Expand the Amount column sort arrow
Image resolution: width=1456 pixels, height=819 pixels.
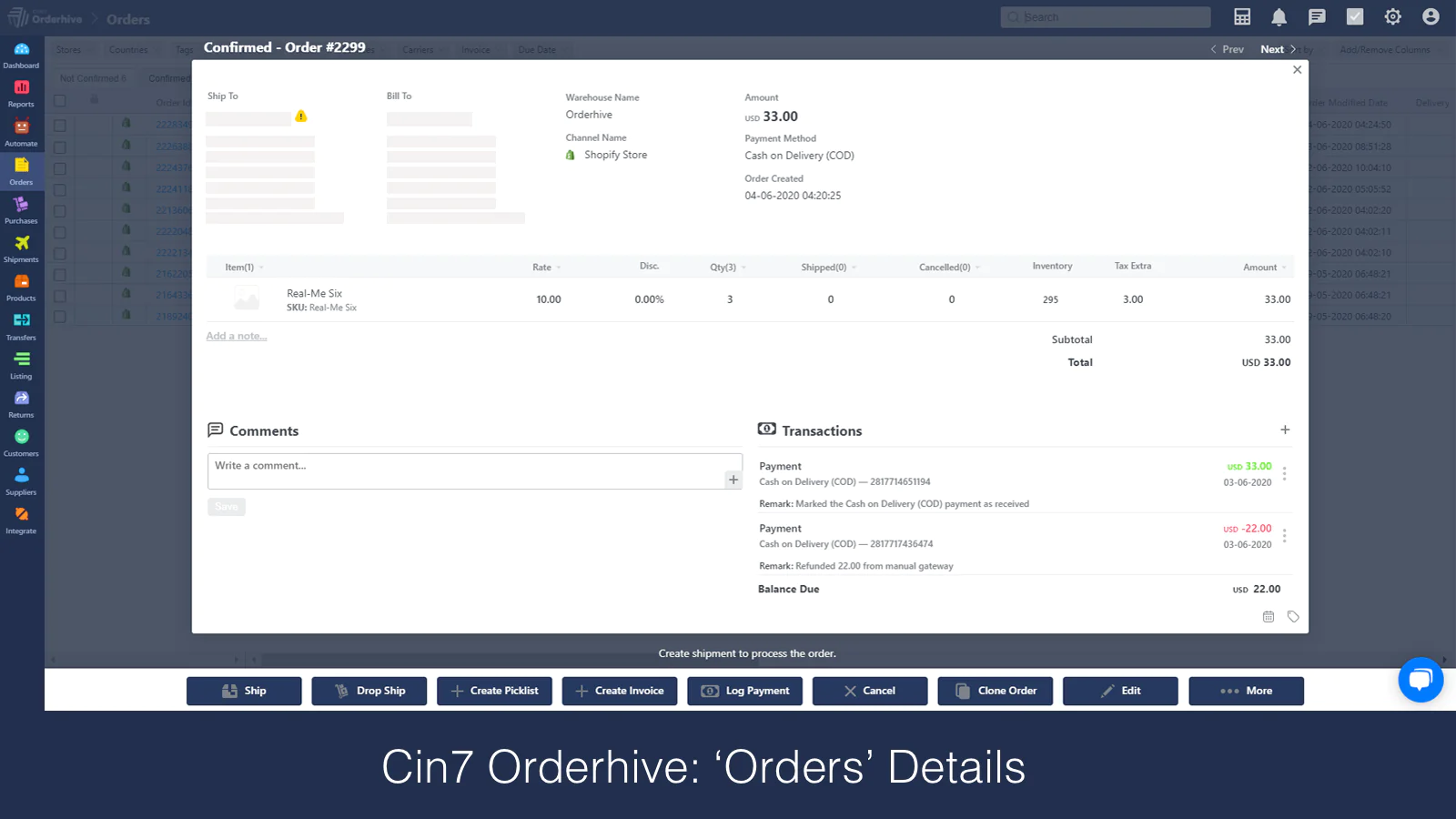click(1284, 268)
